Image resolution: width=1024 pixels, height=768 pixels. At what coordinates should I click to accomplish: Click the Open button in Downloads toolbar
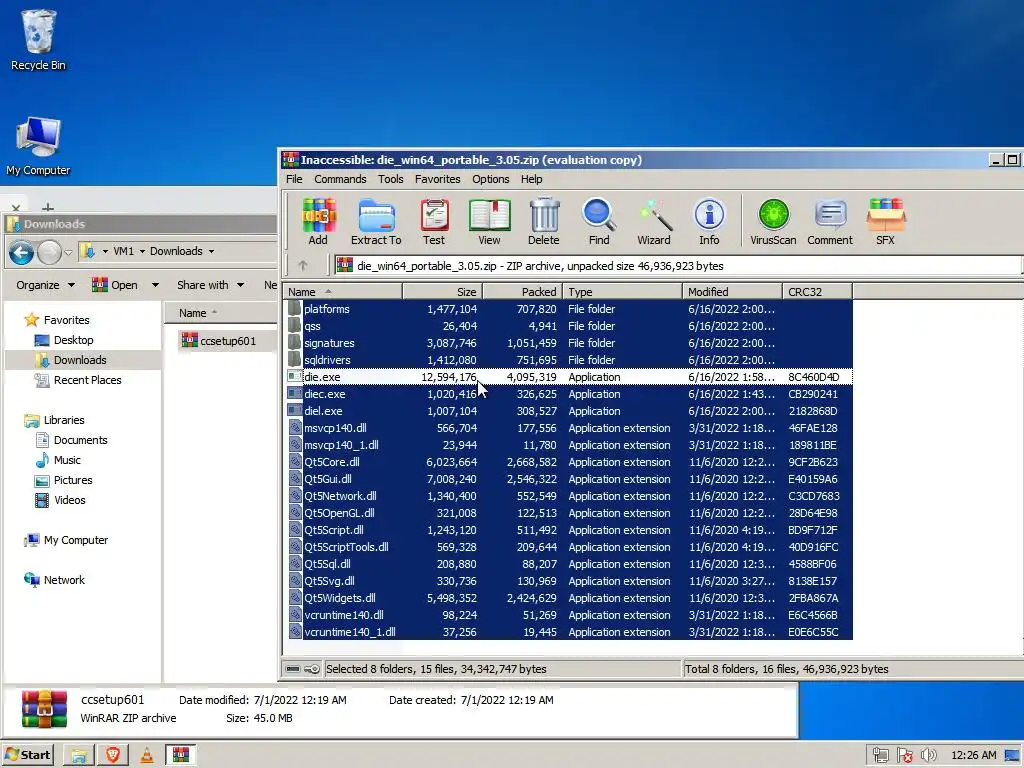(115, 285)
